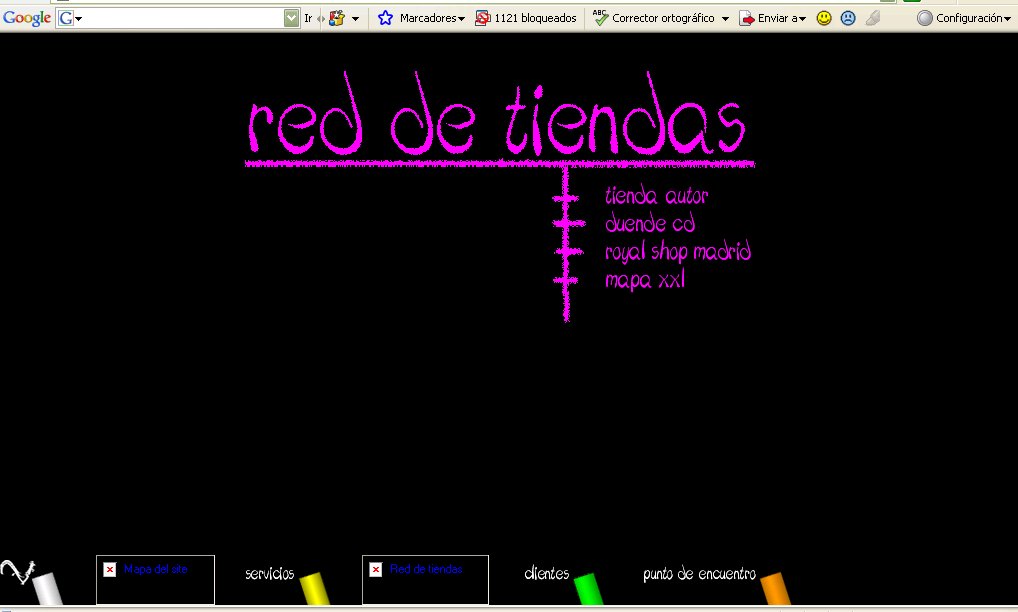Click the 'Mapa del site' broken image link
1018x612 pixels.
point(155,570)
